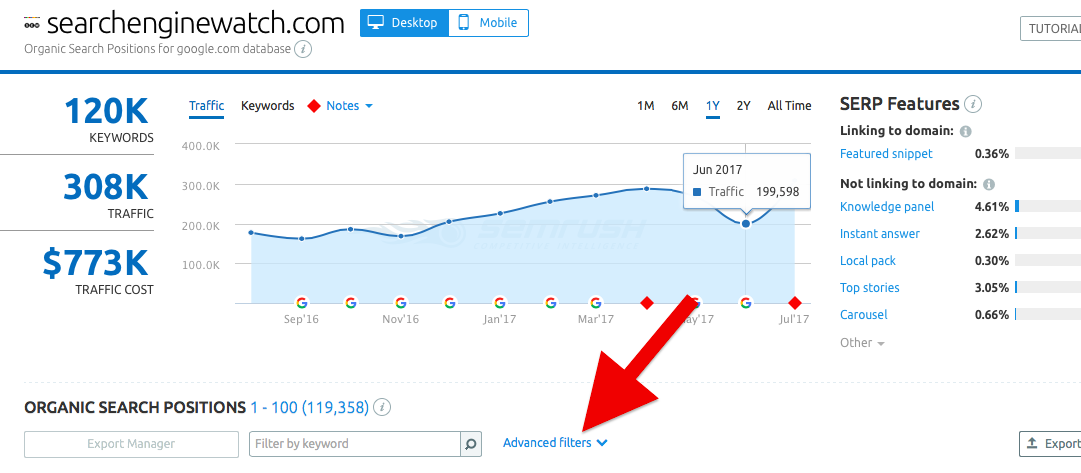1081x473 pixels.
Task: Click the Tutorial button
Action: pos(1051,29)
